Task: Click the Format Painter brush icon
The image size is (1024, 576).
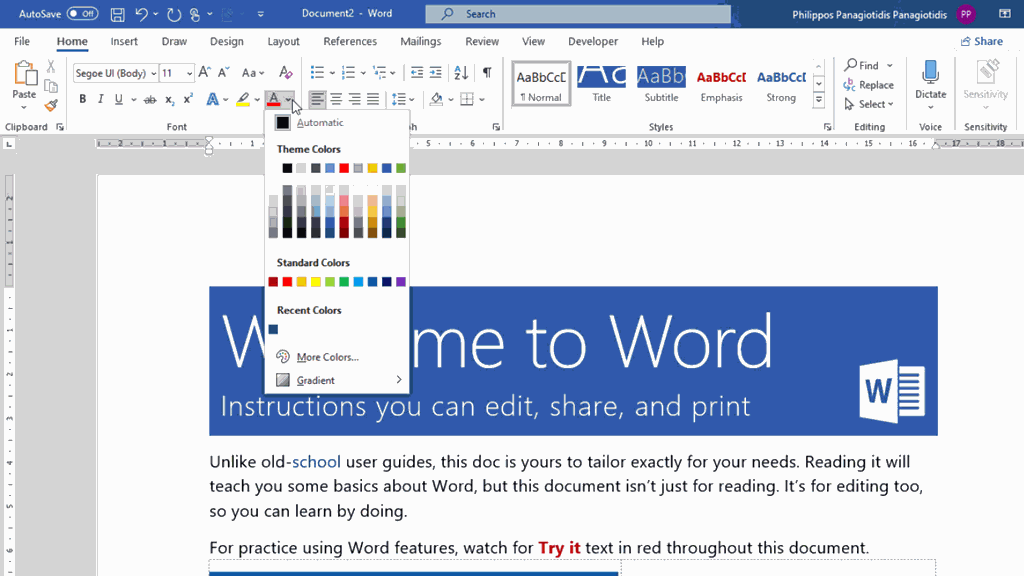Action: click(x=51, y=105)
